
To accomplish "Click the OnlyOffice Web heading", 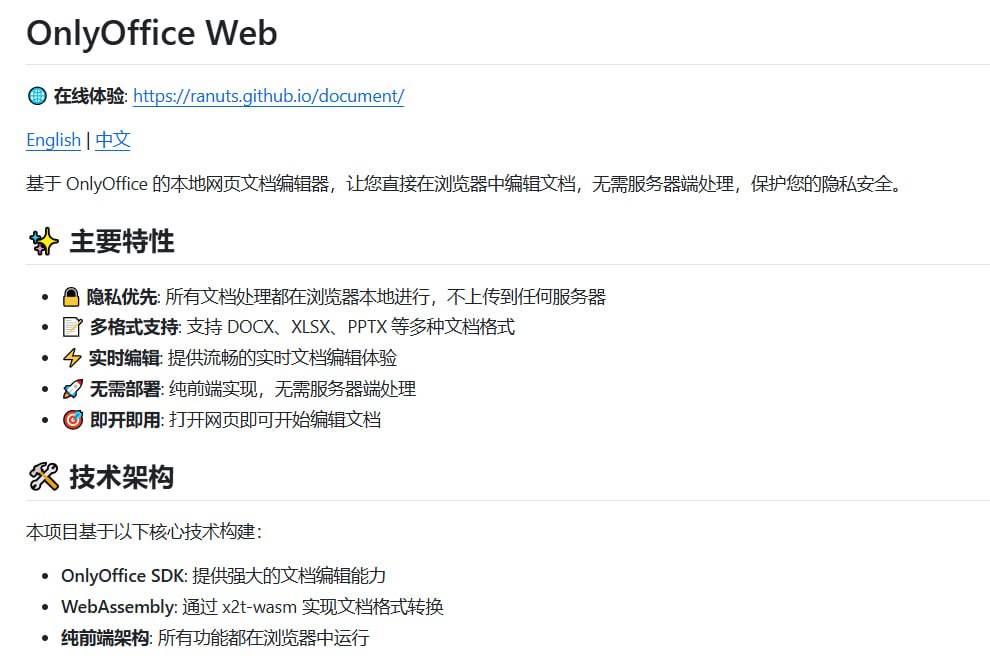I will (152, 33).
